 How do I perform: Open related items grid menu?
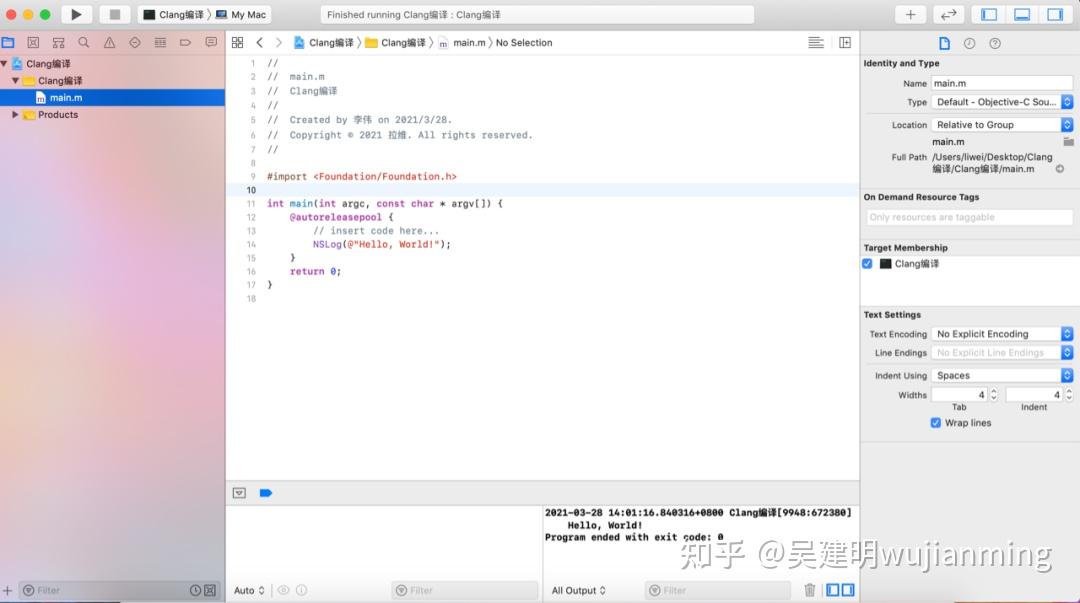pyautogui.click(x=238, y=43)
